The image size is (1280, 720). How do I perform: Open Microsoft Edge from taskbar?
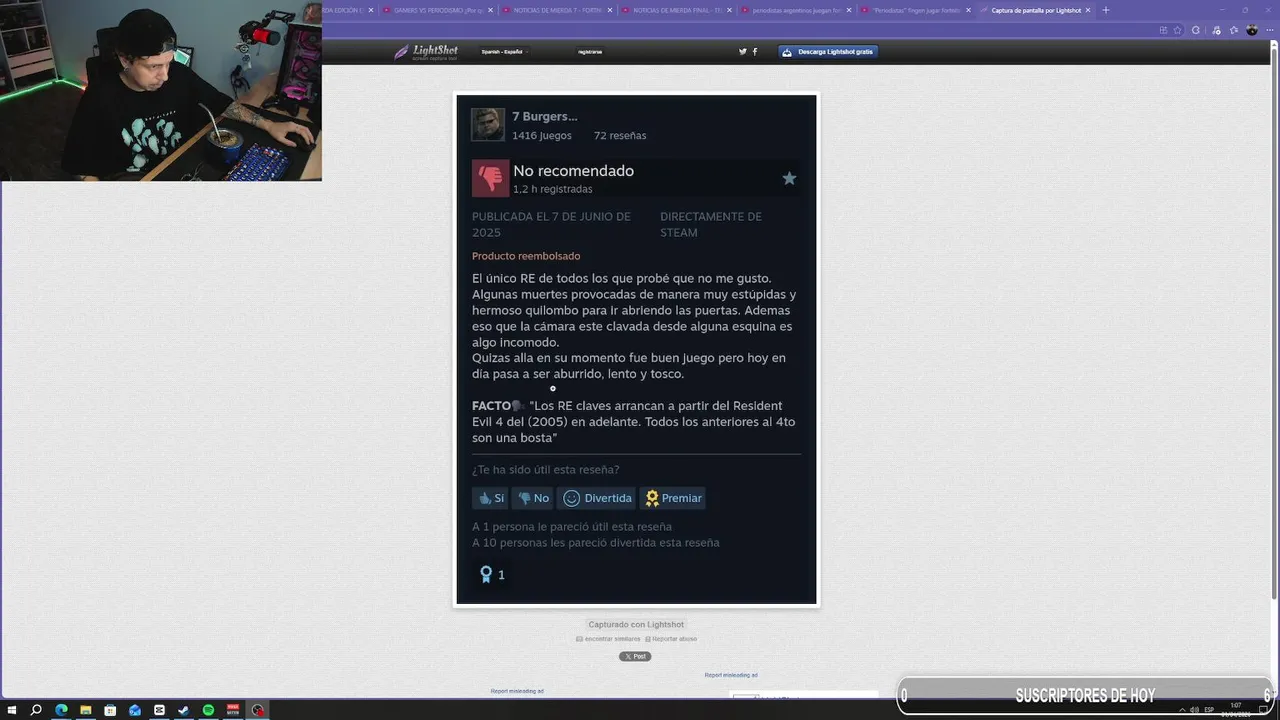click(61, 710)
